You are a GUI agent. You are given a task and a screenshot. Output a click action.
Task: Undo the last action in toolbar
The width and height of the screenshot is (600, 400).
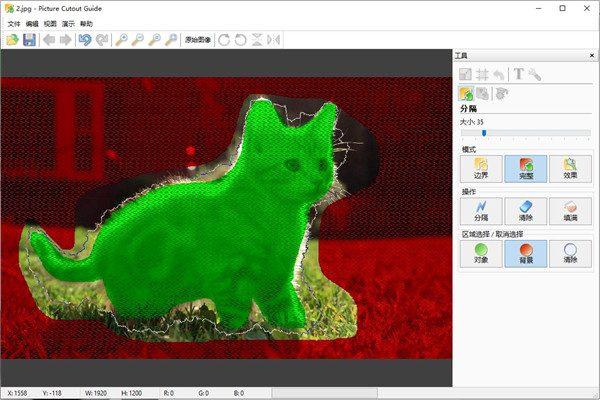(85, 40)
